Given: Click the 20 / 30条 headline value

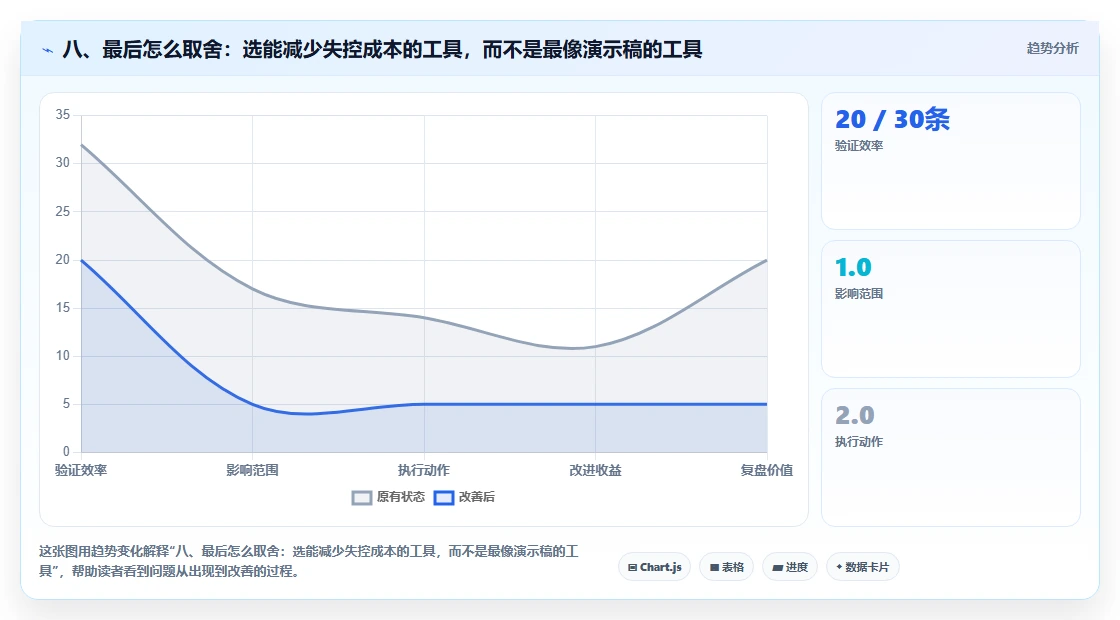Looking at the screenshot, I should click(892, 119).
